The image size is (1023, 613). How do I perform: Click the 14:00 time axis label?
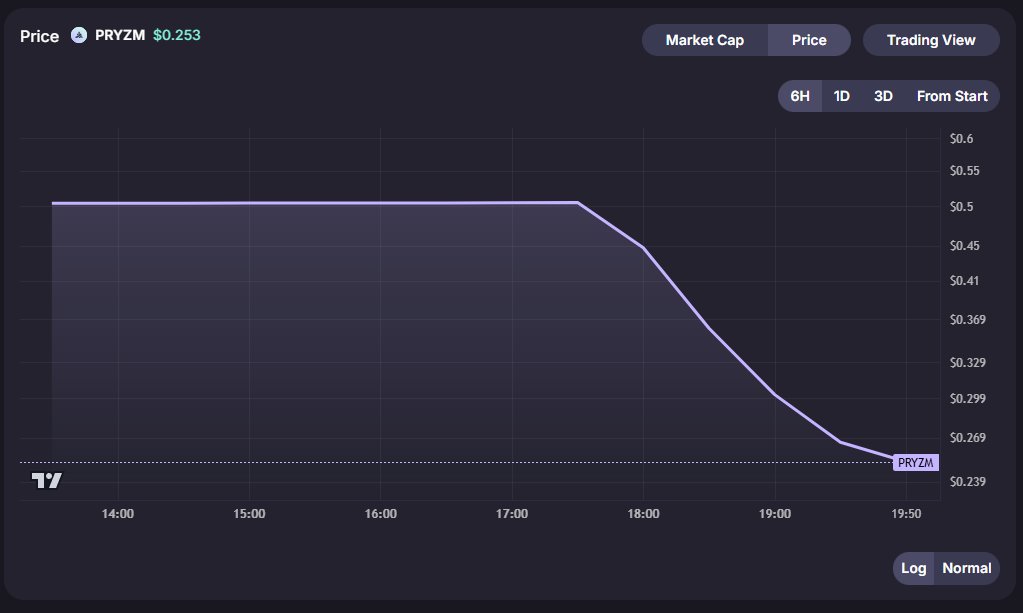(117, 514)
